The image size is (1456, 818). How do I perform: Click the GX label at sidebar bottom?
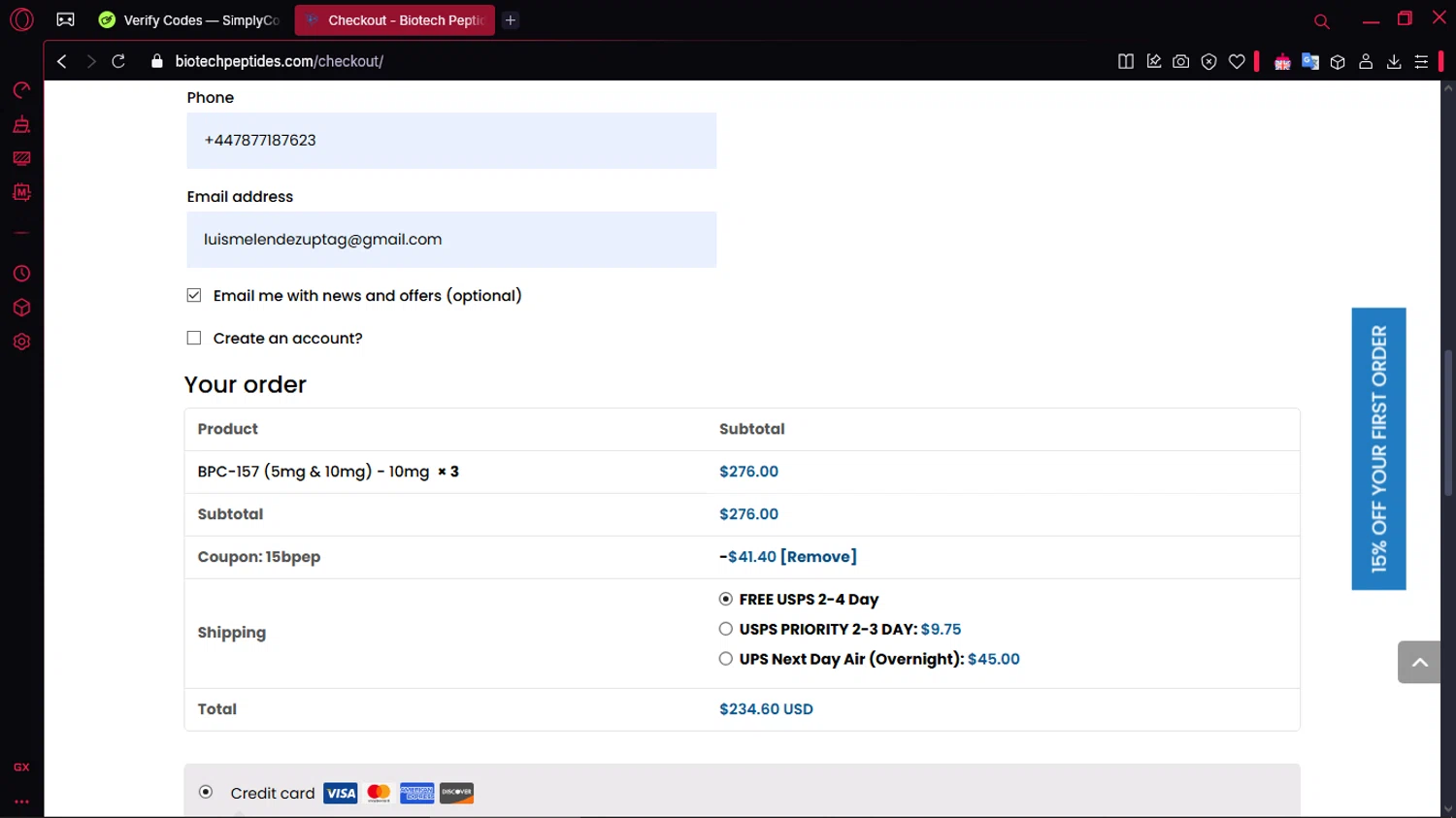(x=21, y=767)
